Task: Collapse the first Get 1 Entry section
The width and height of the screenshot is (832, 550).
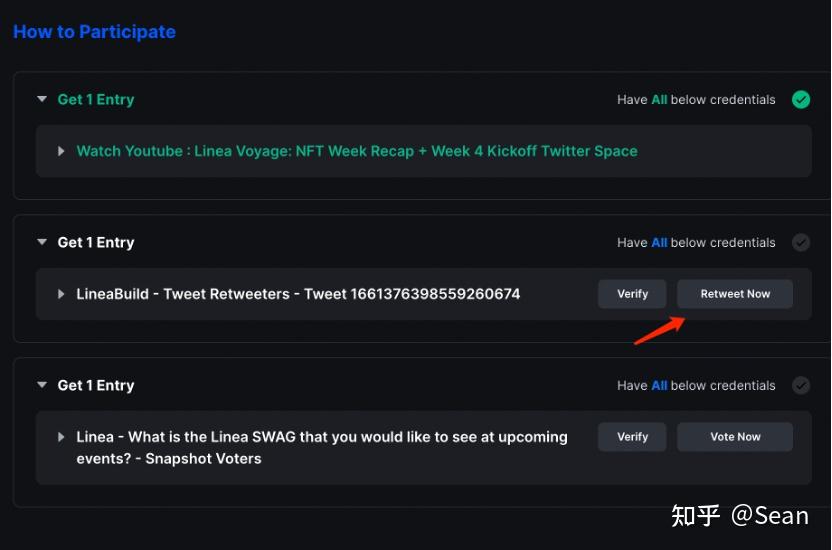Action: (x=42, y=99)
